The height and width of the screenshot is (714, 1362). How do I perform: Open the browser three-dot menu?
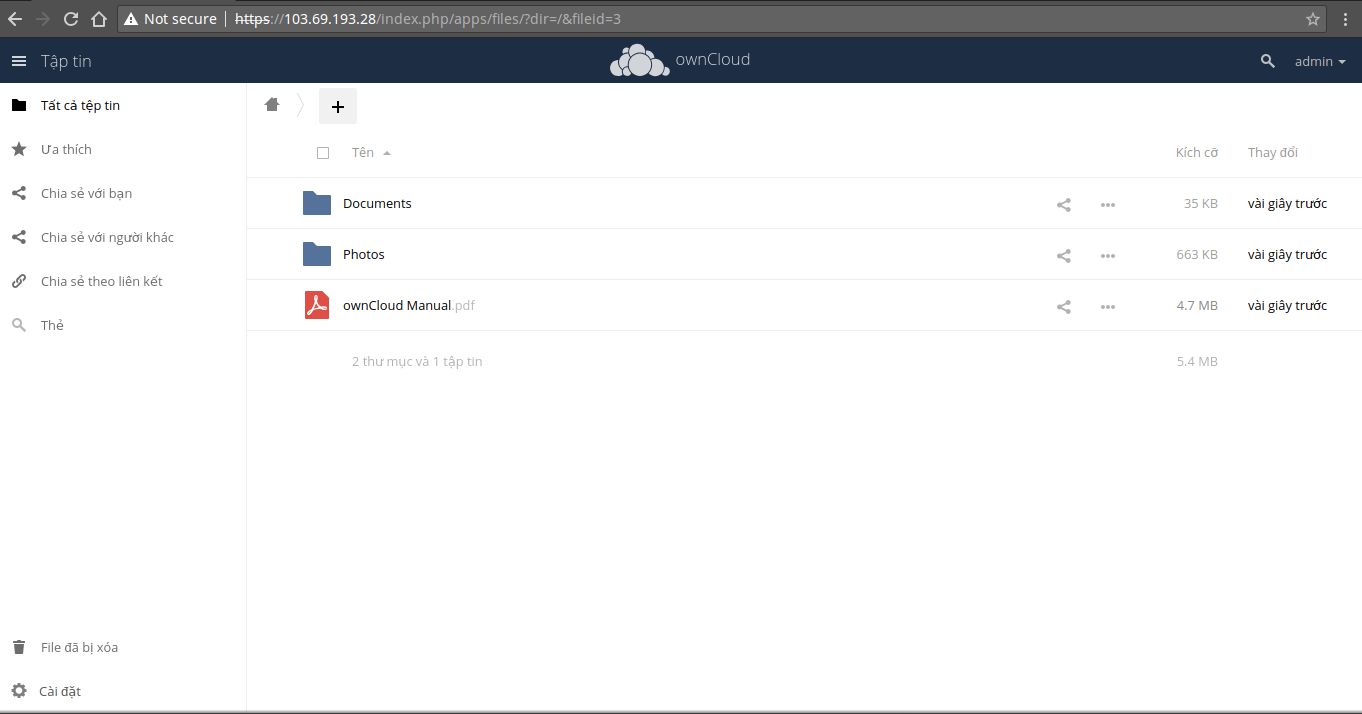(1346, 18)
